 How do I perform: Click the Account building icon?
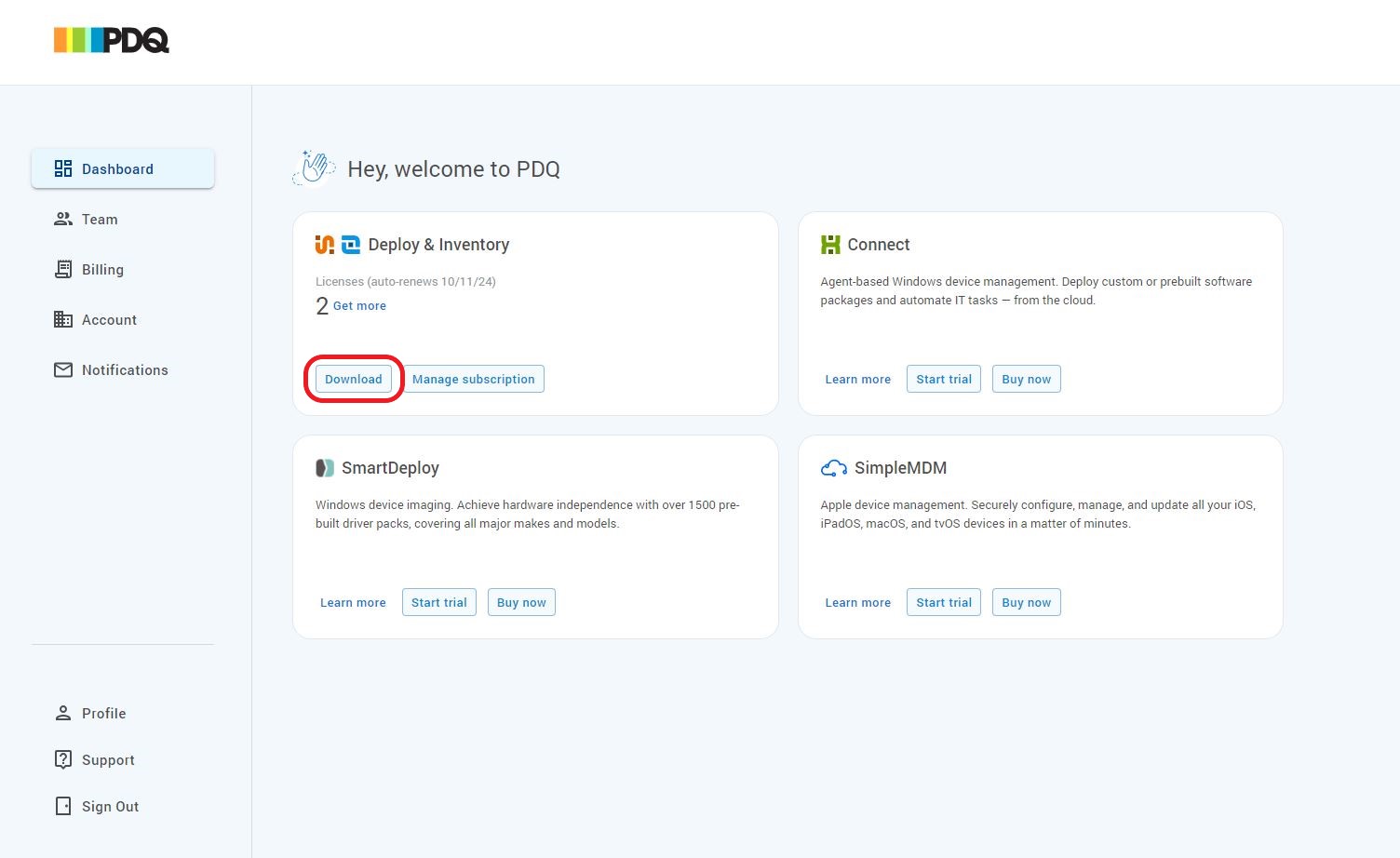(x=63, y=319)
